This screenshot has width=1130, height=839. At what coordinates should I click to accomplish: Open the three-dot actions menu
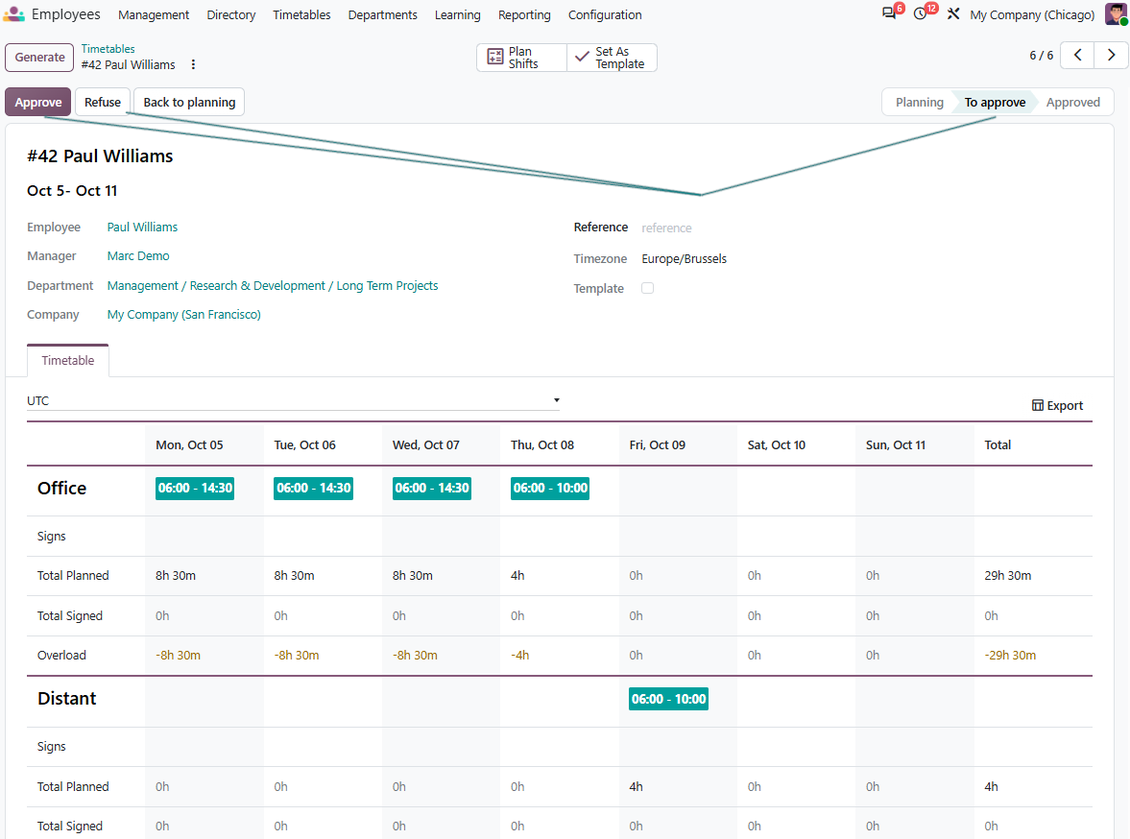coord(193,64)
